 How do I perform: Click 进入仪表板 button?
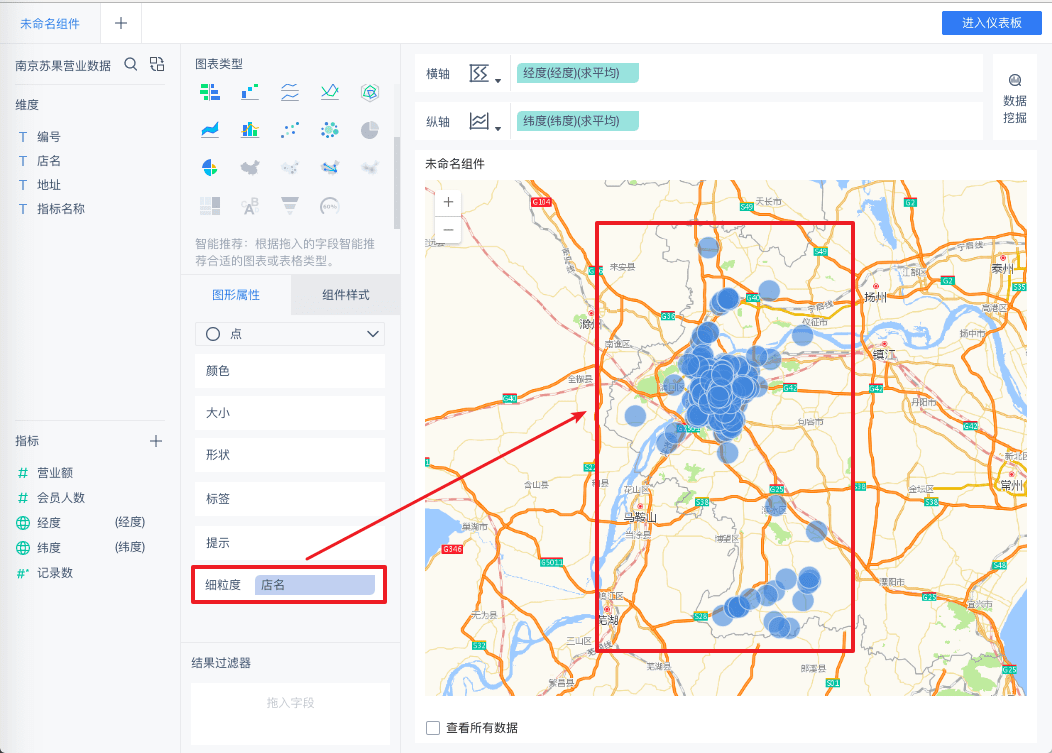[992, 23]
